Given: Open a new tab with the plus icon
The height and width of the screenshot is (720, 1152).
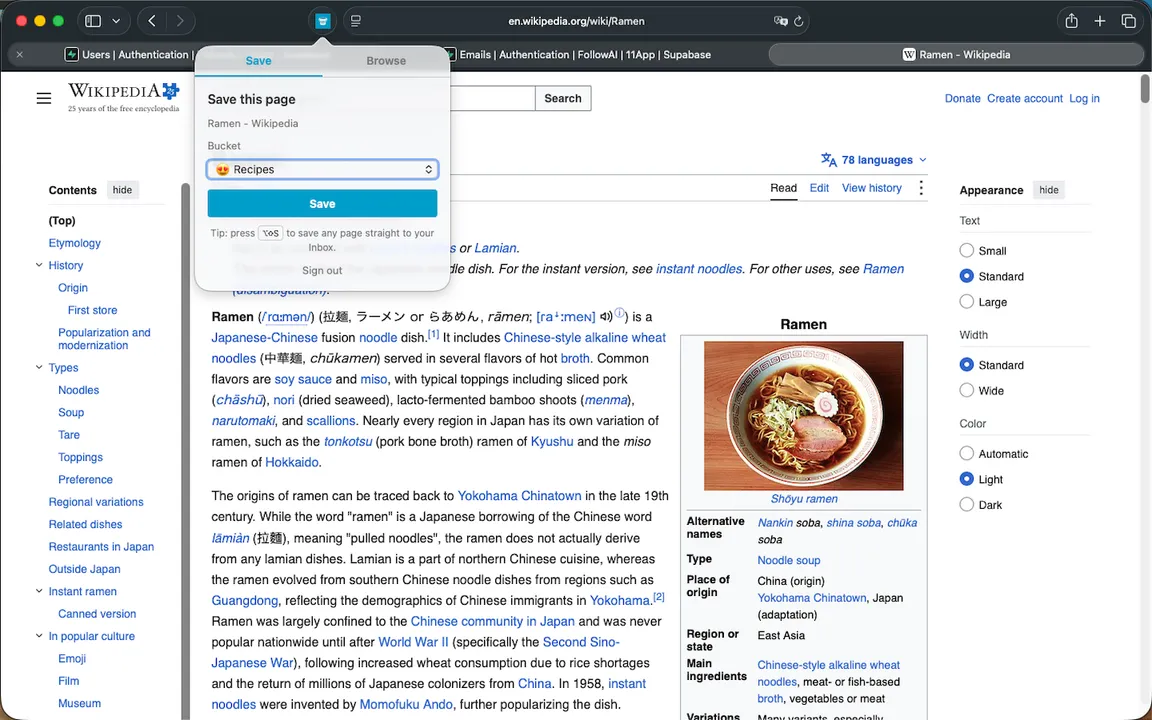Looking at the screenshot, I should tap(1100, 21).
